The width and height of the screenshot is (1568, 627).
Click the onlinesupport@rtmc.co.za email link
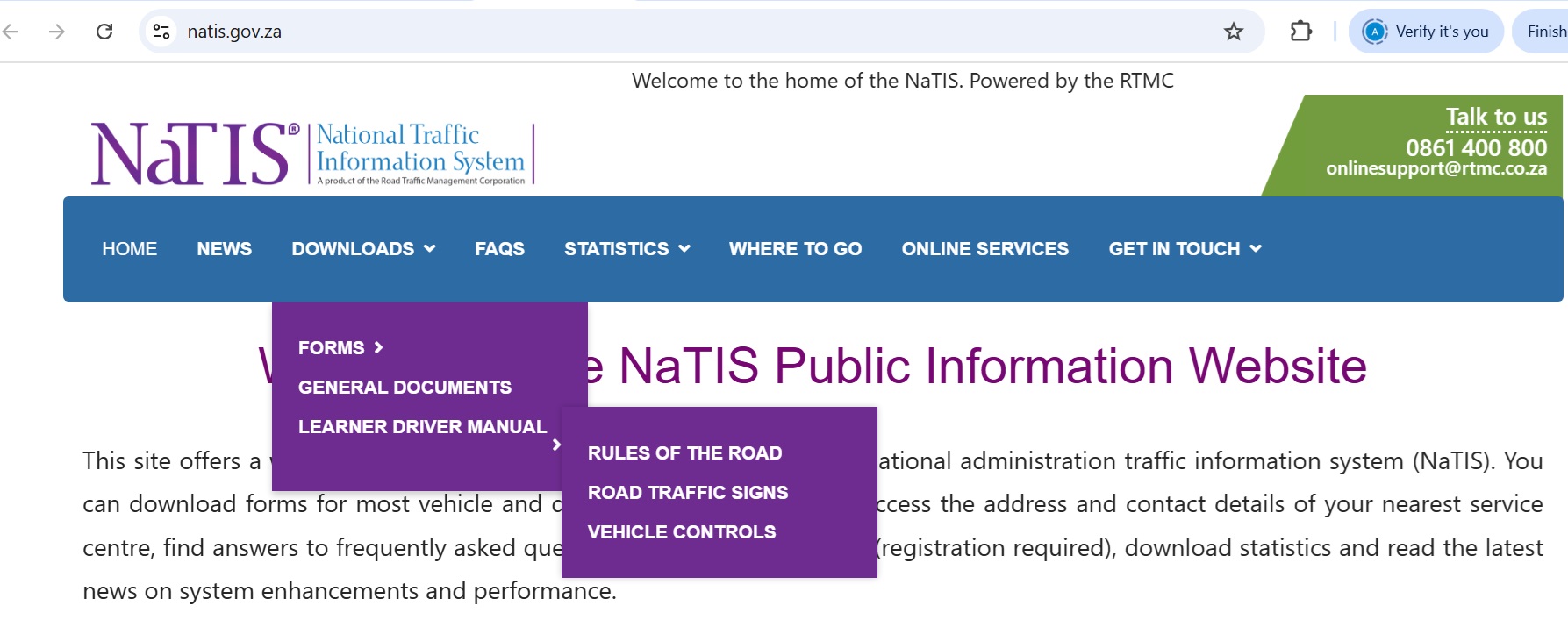click(1436, 168)
